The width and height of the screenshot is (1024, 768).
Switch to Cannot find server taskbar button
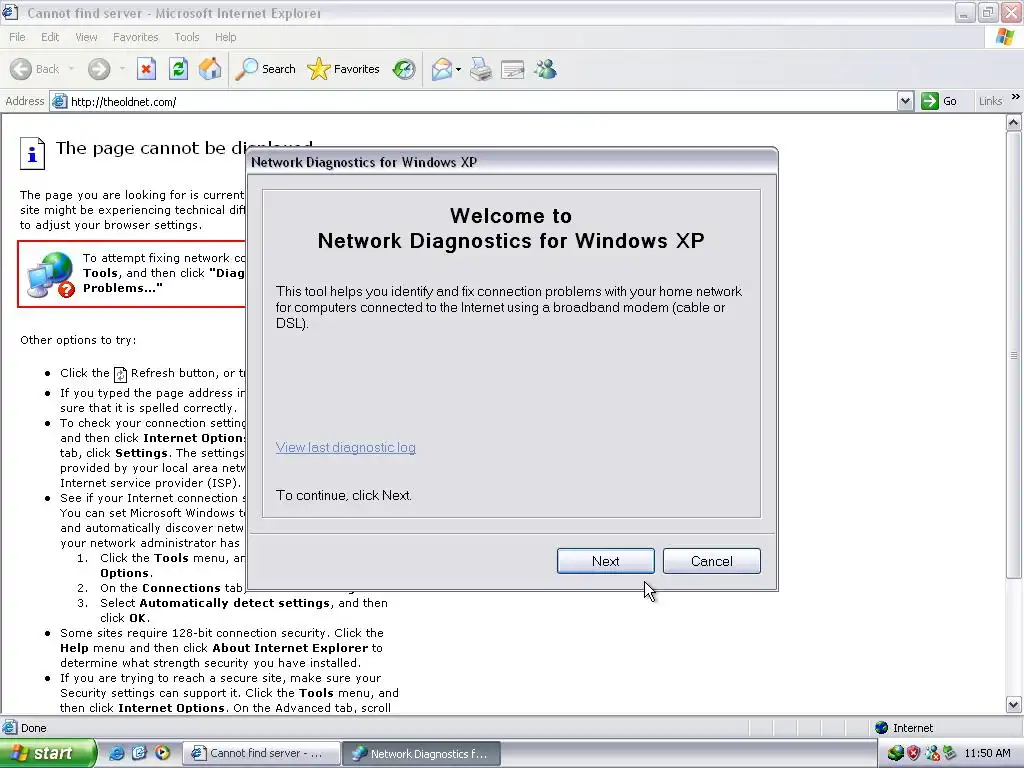pyautogui.click(x=261, y=754)
